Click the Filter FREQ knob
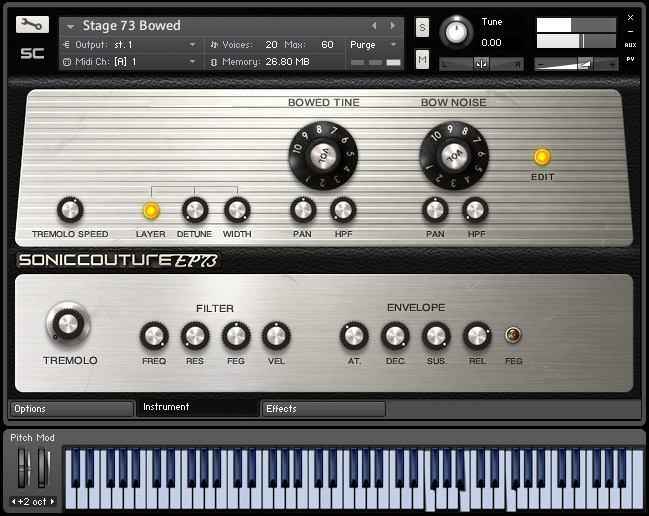This screenshot has width=649, height=516. pyautogui.click(x=154, y=336)
